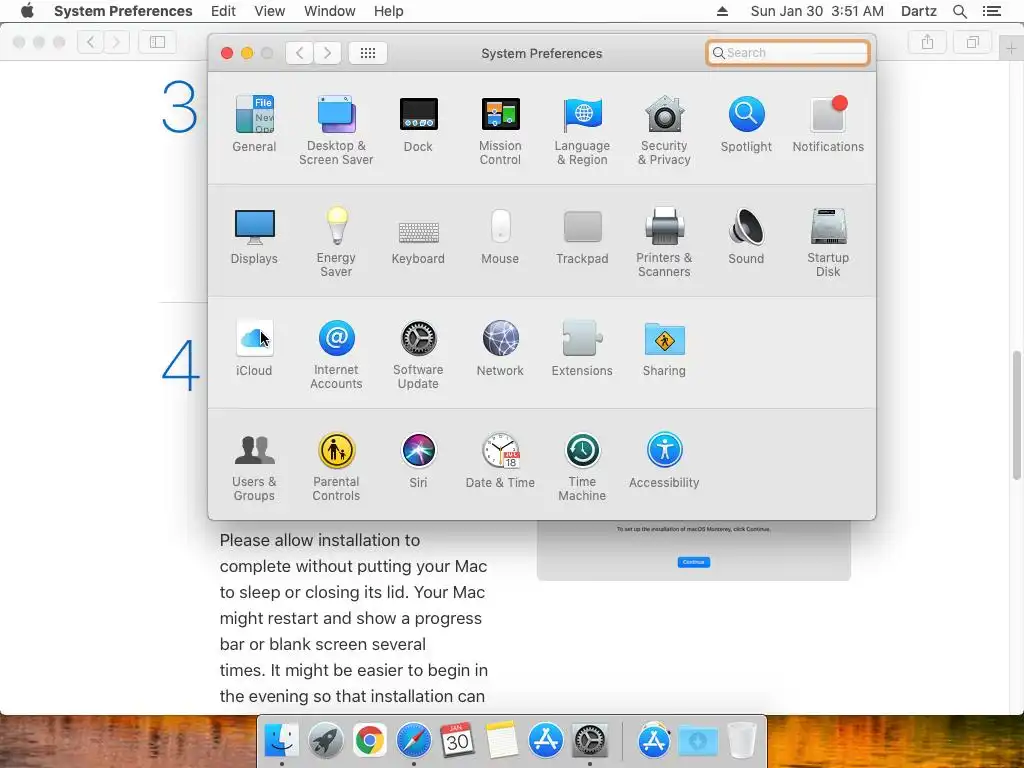
Task: Open Spotlight preferences
Action: [x=746, y=124]
